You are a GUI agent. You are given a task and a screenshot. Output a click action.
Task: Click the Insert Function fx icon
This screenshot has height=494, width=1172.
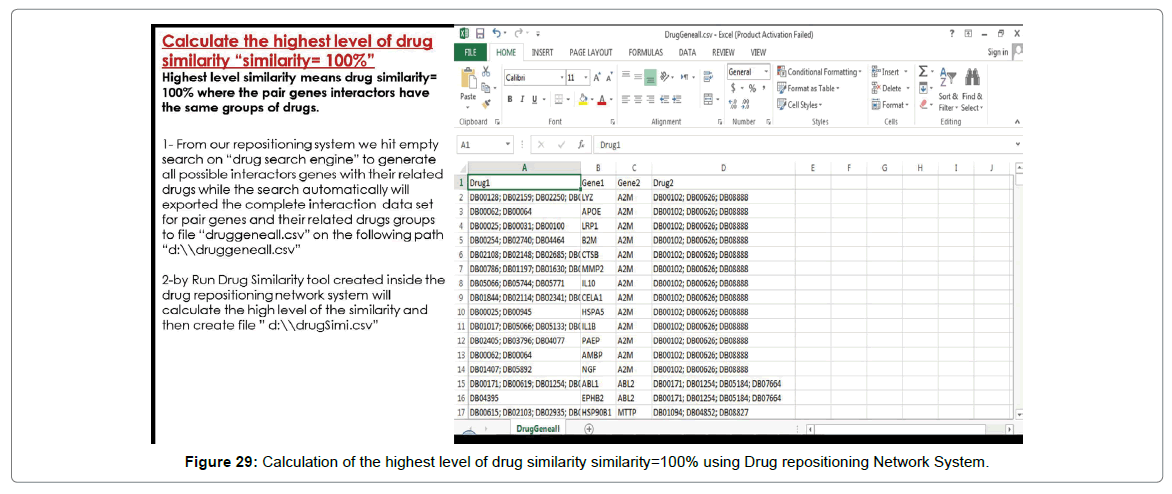581,144
